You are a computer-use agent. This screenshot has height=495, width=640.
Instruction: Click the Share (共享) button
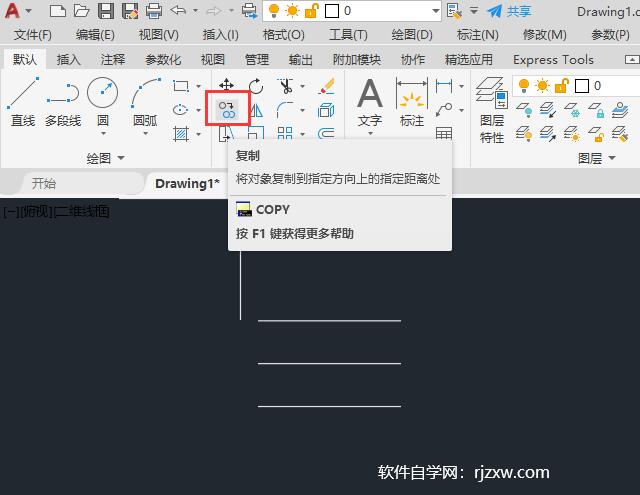[x=509, y=11]
